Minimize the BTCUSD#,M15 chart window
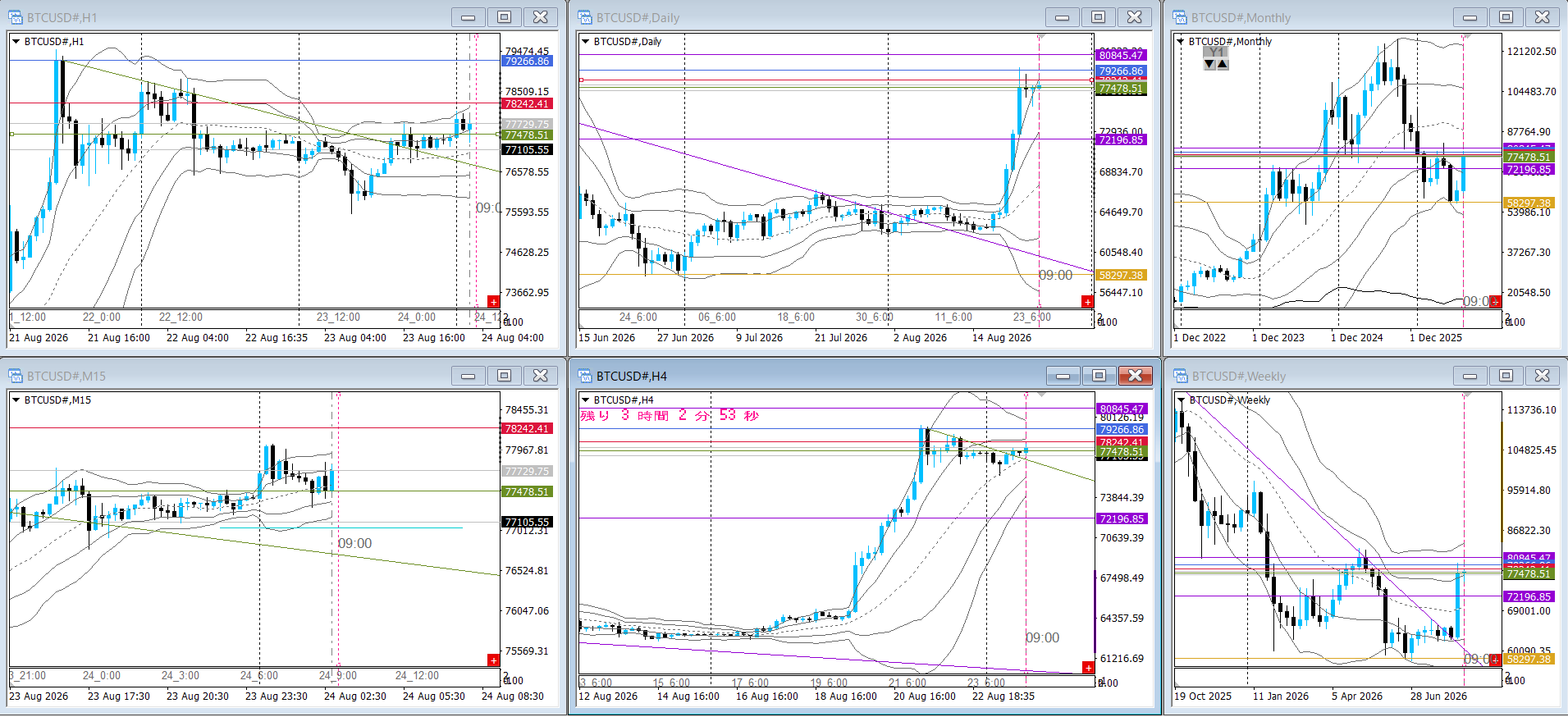The width and height of the screenshot is (1568, 717). click(468, 376)
